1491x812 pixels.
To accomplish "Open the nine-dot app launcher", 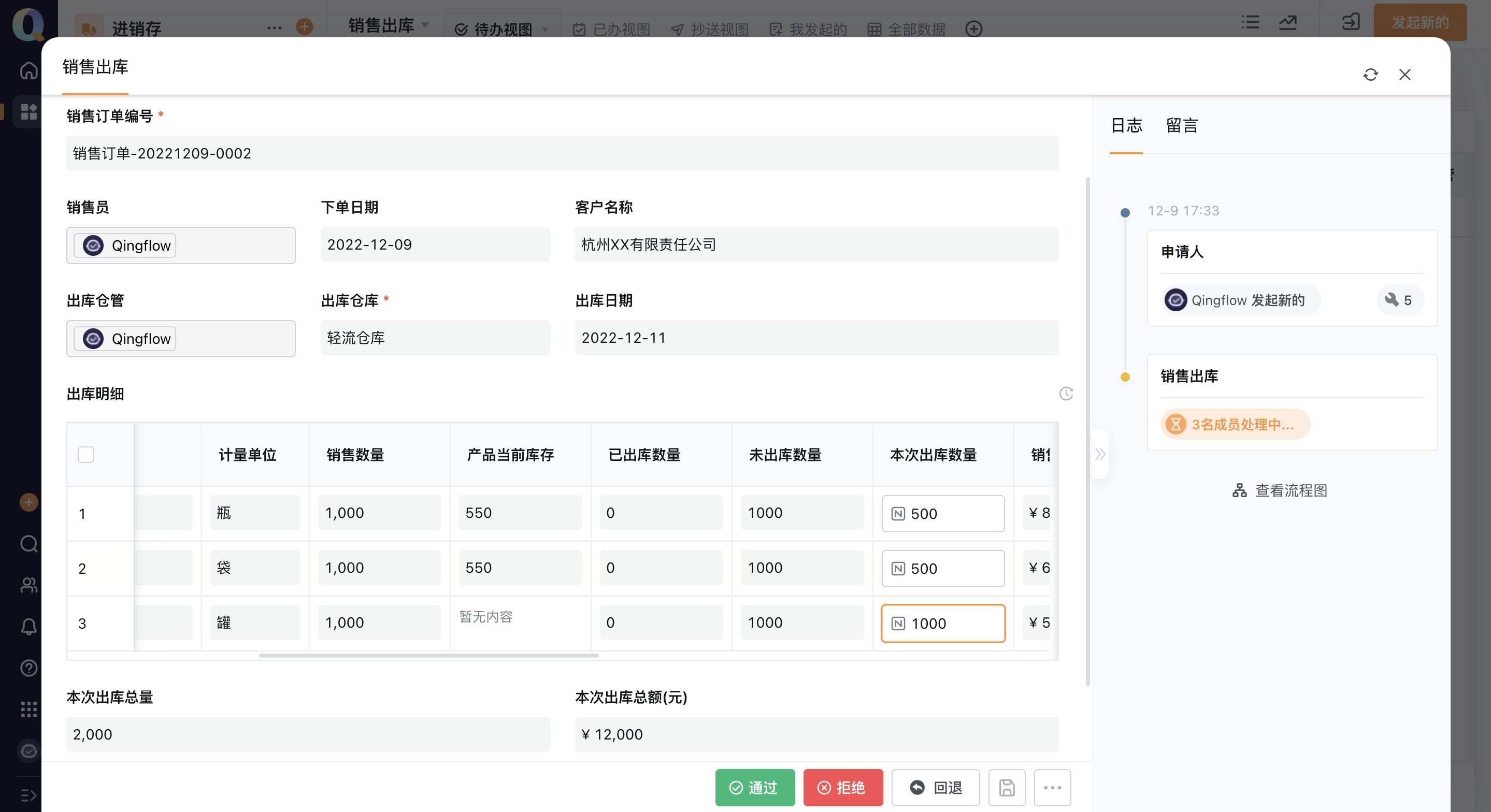I will tap(28, 709).
